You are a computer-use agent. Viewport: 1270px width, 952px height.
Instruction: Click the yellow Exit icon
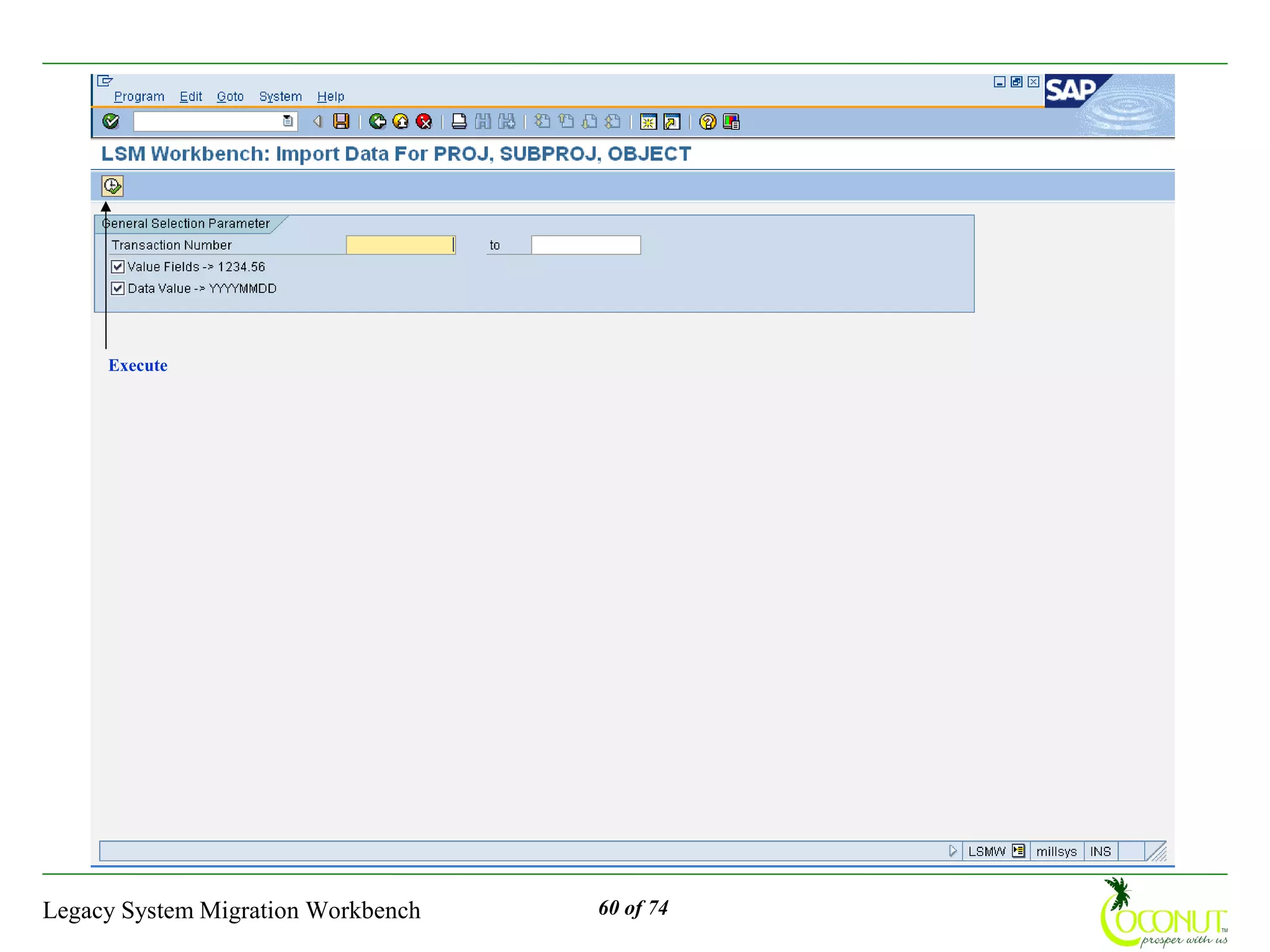(x=401, y=121)
